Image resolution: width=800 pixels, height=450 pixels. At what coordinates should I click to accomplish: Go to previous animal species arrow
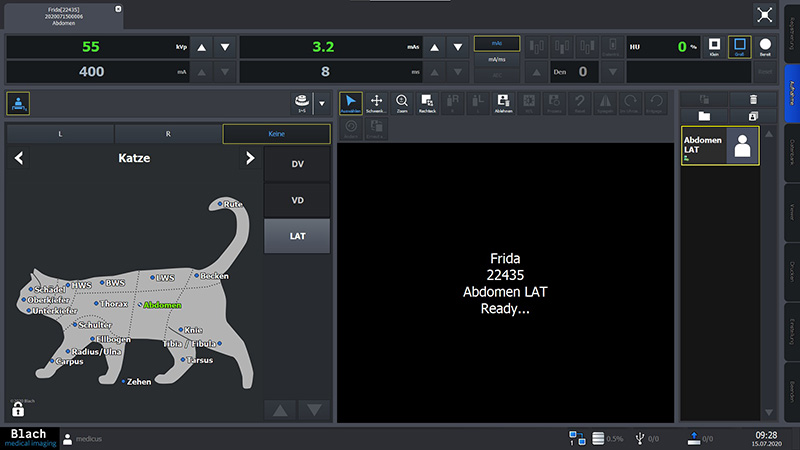[x=19, y=158]
